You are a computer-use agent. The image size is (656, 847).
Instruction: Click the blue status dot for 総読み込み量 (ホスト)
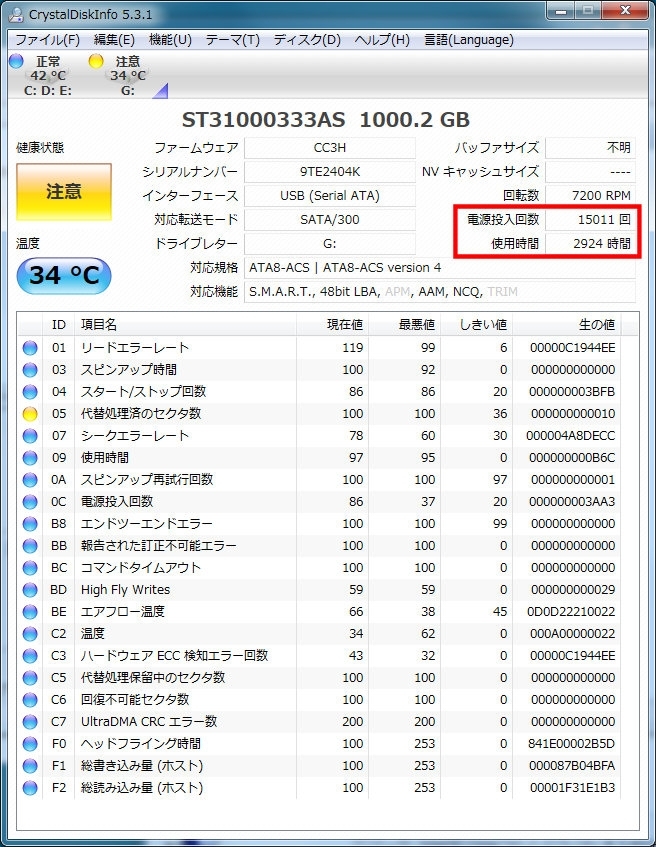pyautogui.click(x=30, y=788)
